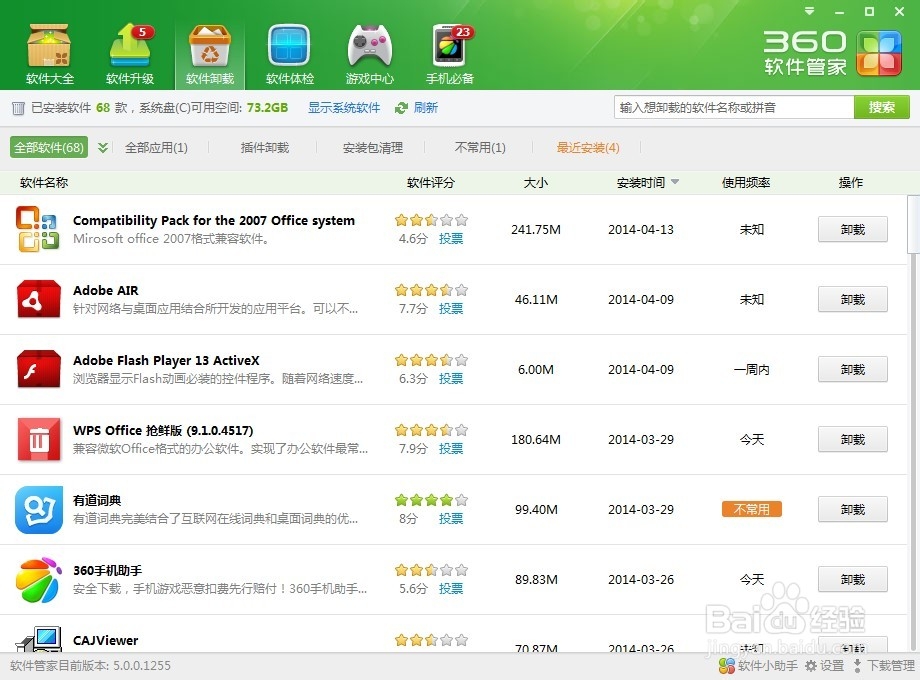Open 下载管理 download manager
Viewport: 920px width, 680px height.
(x=884, y=665)
